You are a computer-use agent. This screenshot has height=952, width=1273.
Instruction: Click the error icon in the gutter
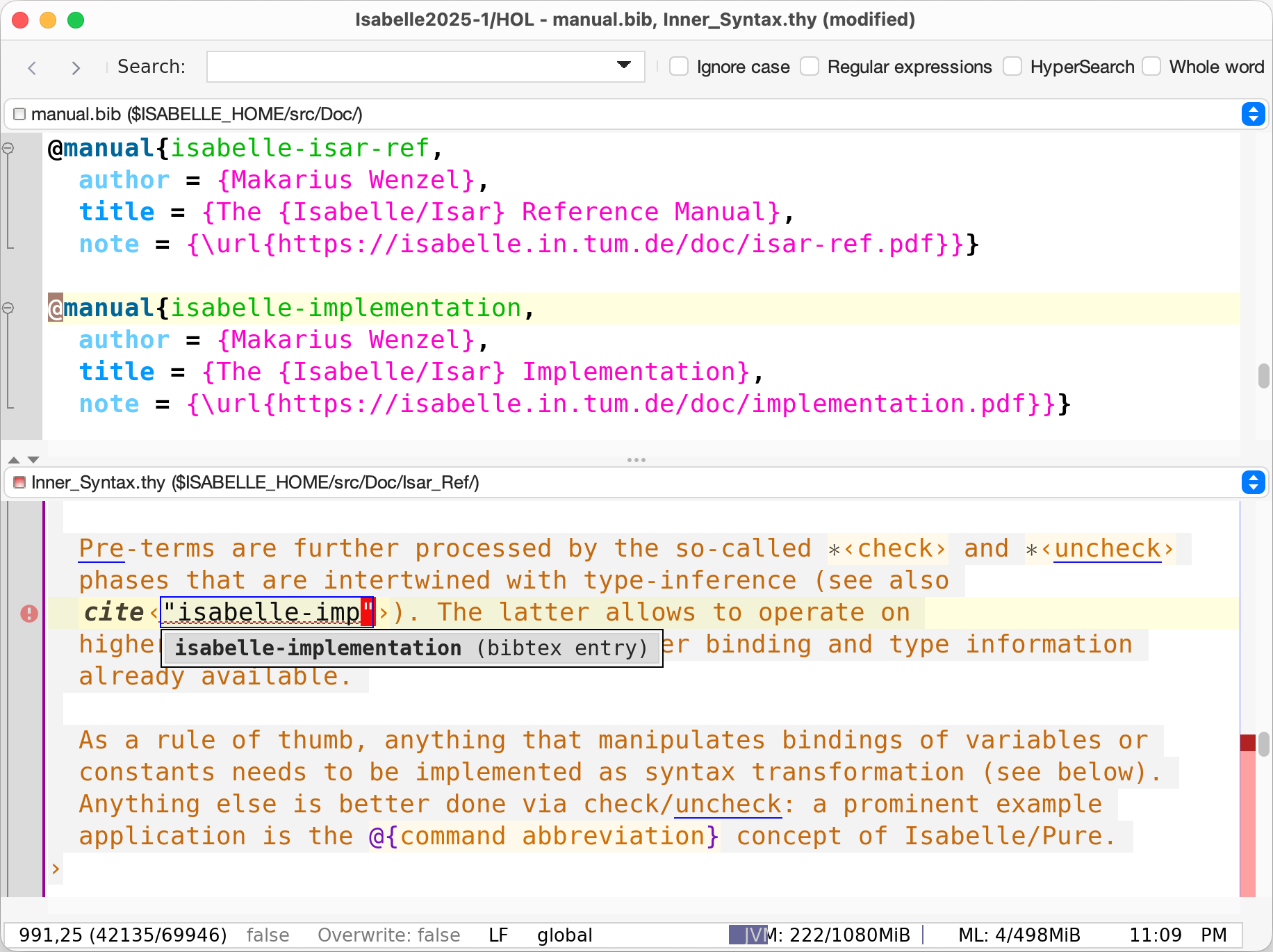(29, 614)
